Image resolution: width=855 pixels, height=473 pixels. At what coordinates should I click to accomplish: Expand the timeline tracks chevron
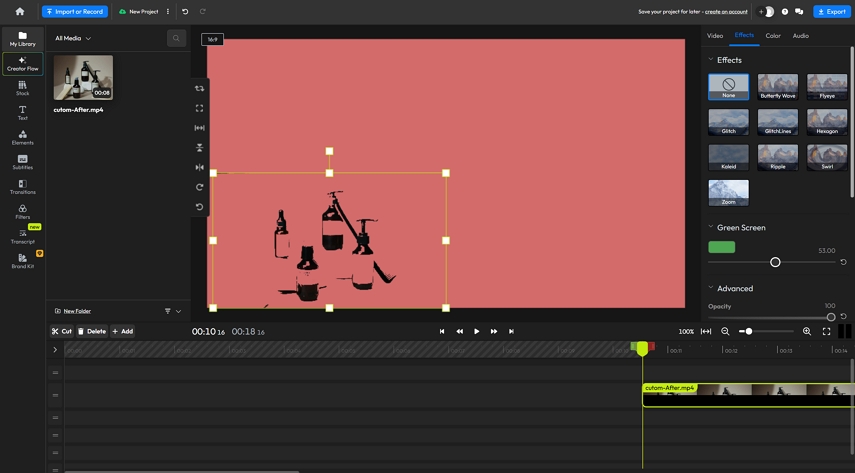(x=55, y=350)
